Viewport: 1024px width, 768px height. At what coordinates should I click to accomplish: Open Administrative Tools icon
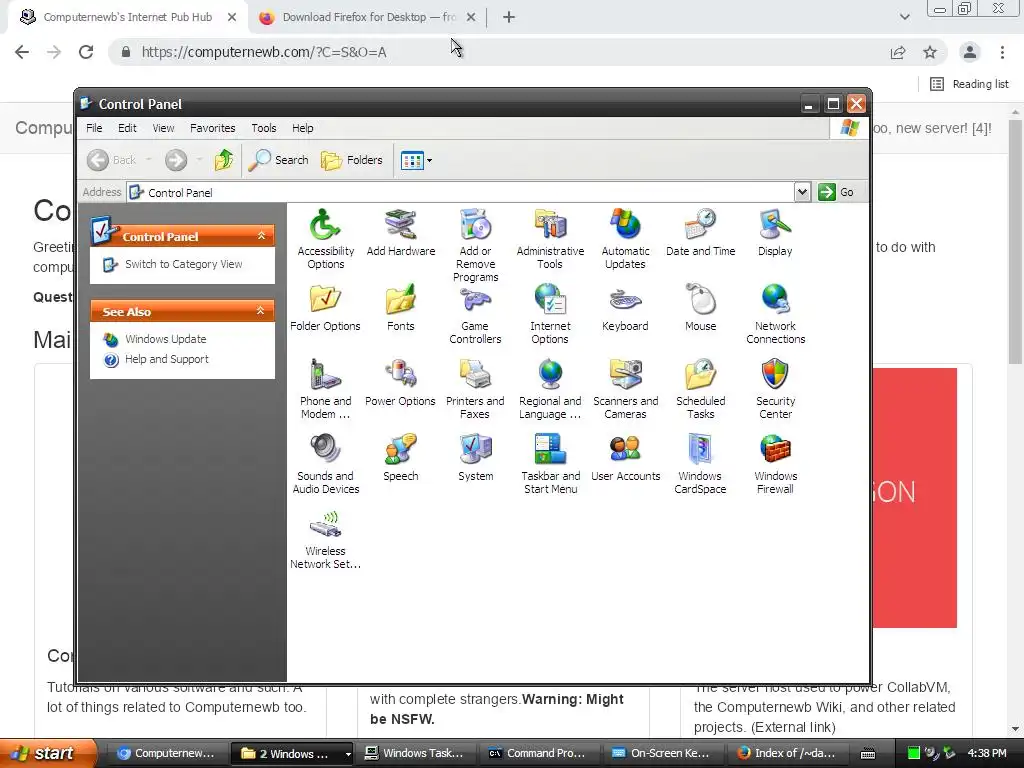(550, 239)
